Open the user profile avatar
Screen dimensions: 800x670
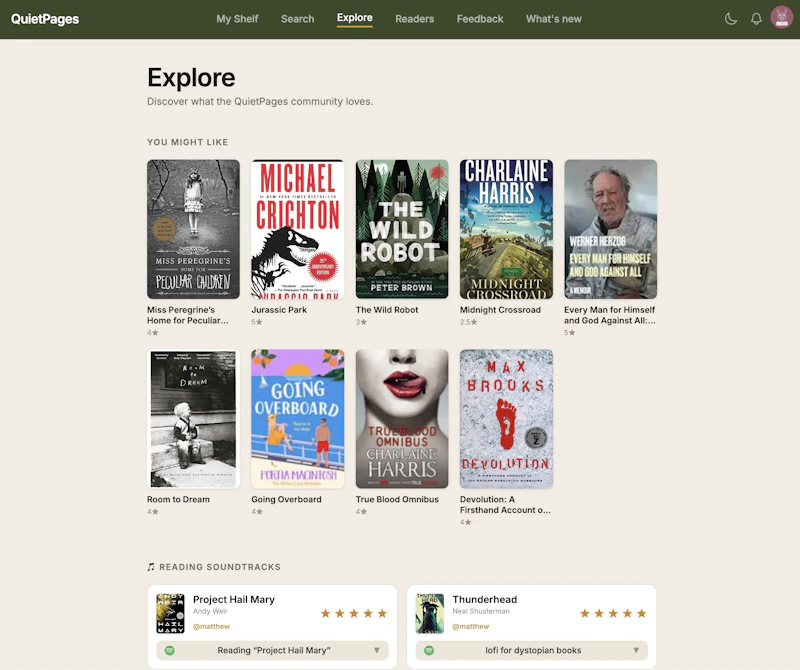tap(782, 17)
